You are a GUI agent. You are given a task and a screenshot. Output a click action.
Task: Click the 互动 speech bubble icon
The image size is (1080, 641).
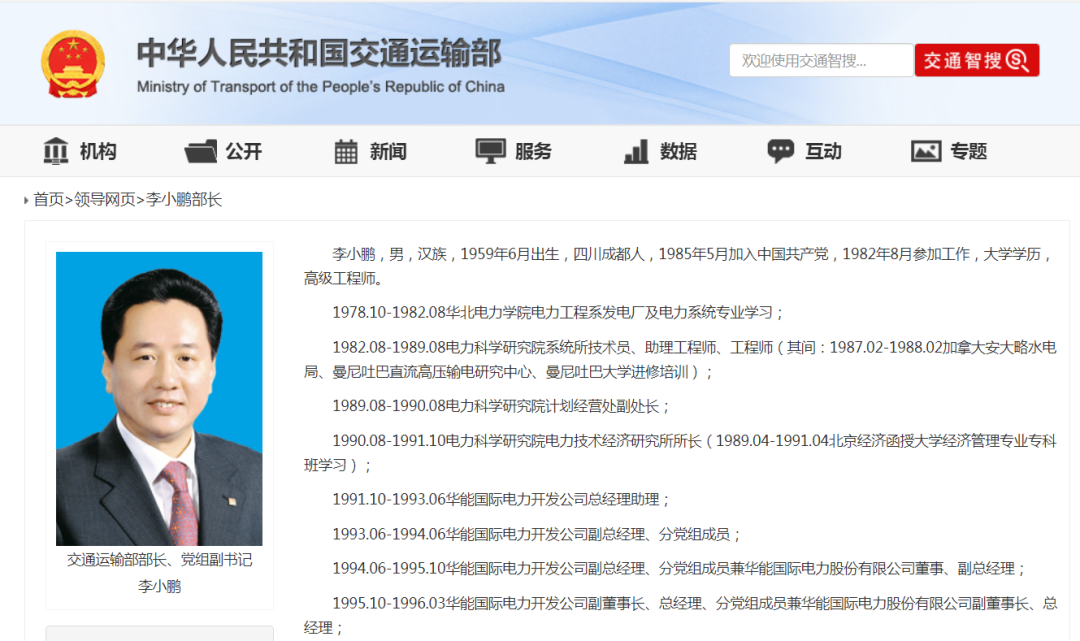point(780,151)
